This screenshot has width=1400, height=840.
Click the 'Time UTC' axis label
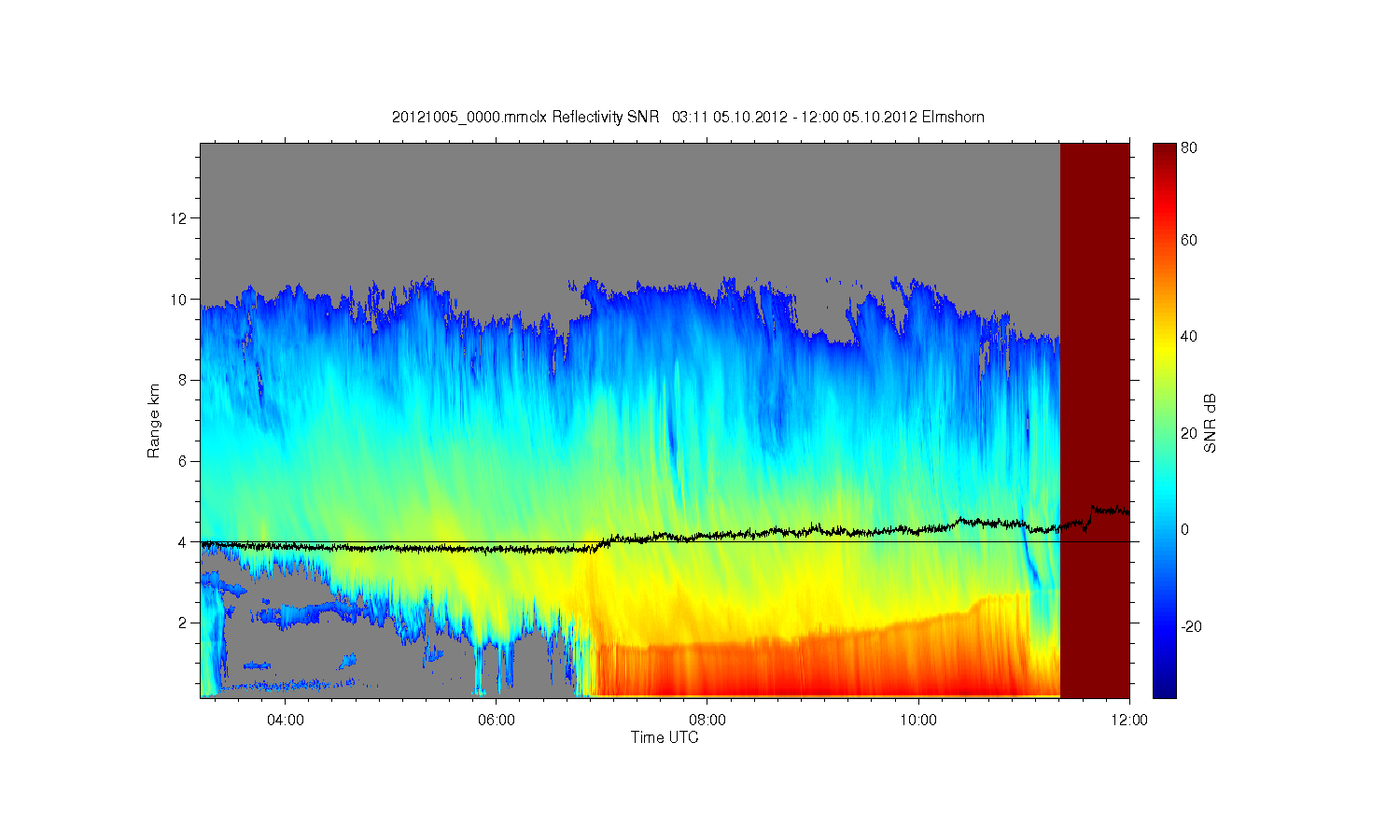[x=665, y=737]
